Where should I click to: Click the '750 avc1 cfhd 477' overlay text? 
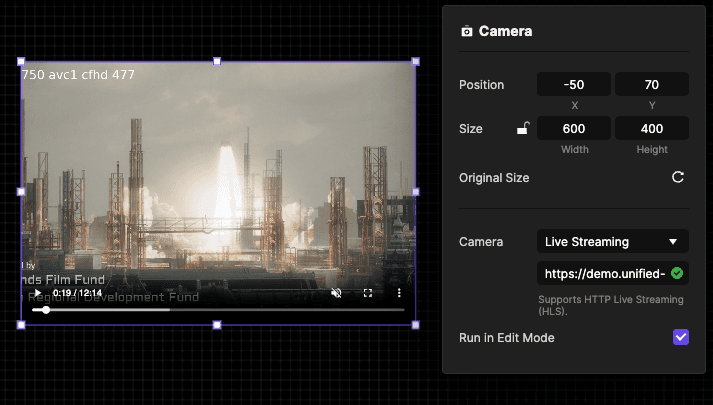(78, 75)
